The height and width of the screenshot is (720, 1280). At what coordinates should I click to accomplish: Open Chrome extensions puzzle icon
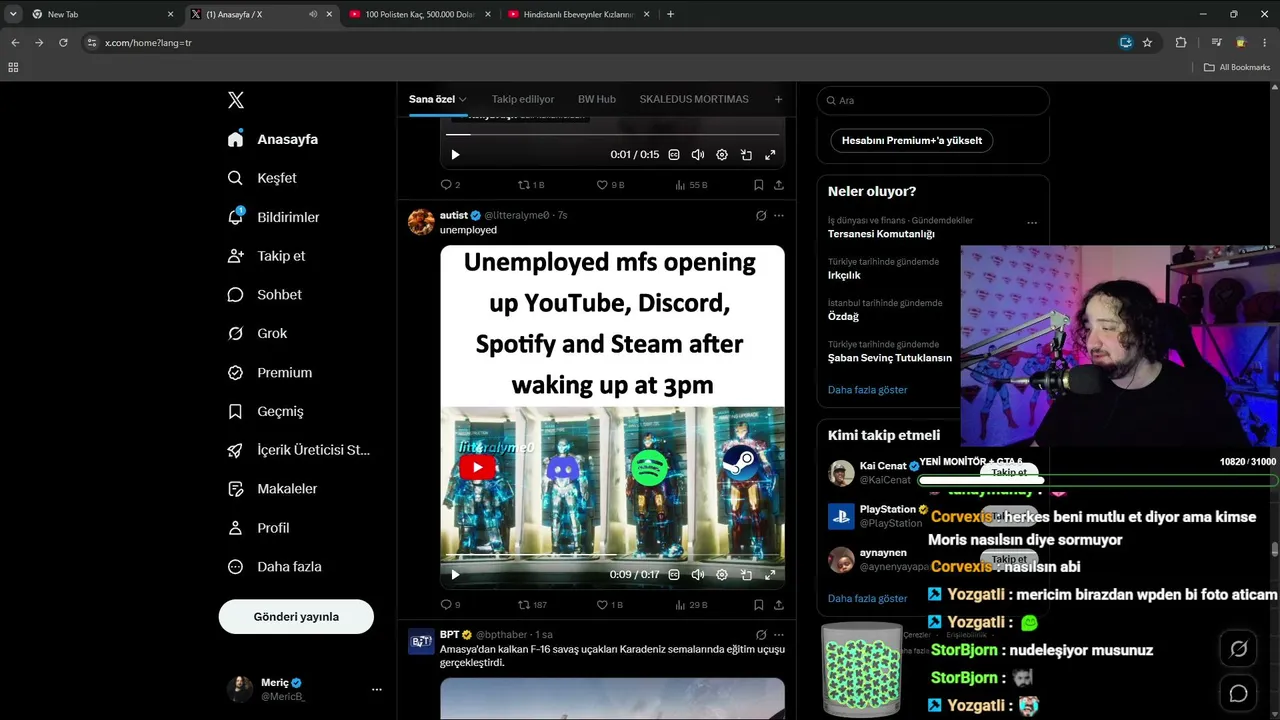pyautogui.click(x=1181, y=43)
